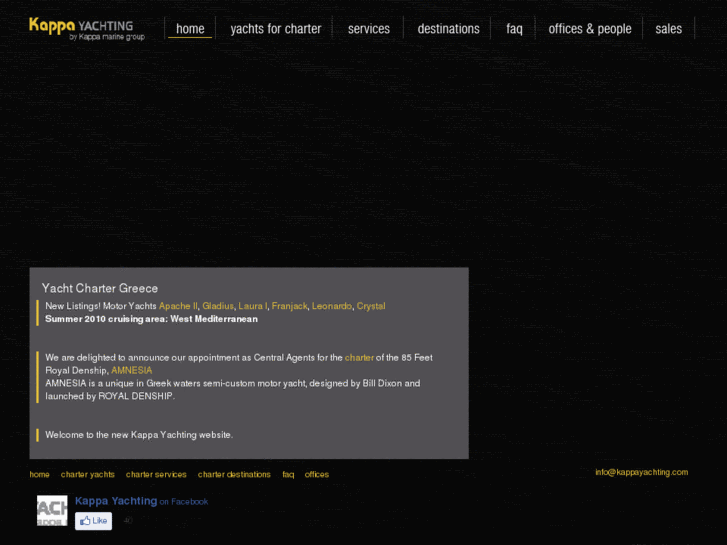Click footer charter yachts link
This screenshot has width=727, height=545.
pos(88,474)
